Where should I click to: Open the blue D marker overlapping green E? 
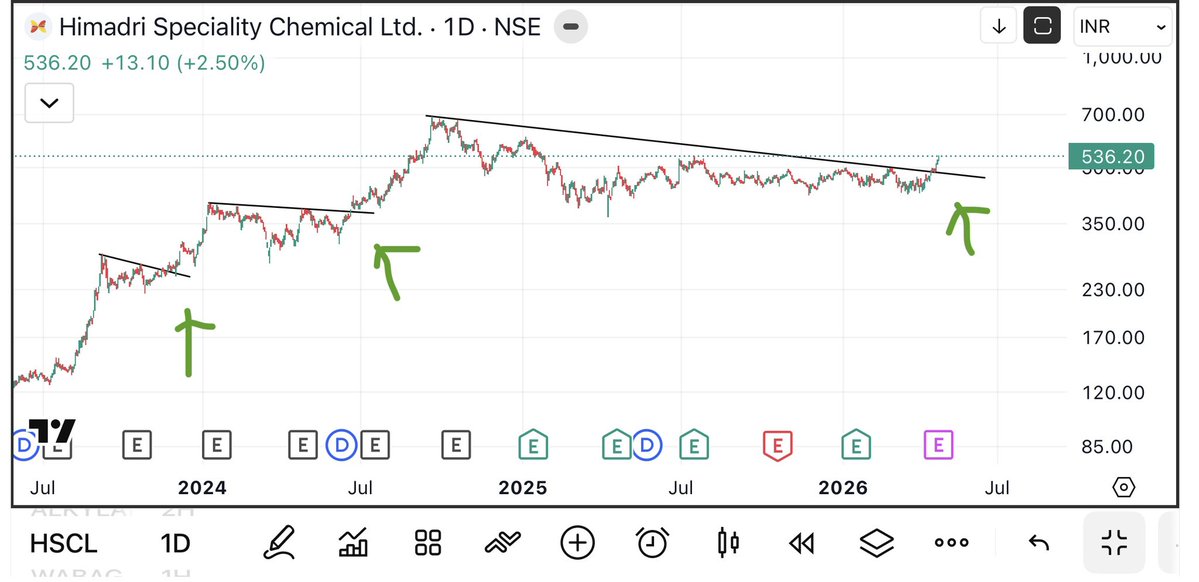point(647,444)
